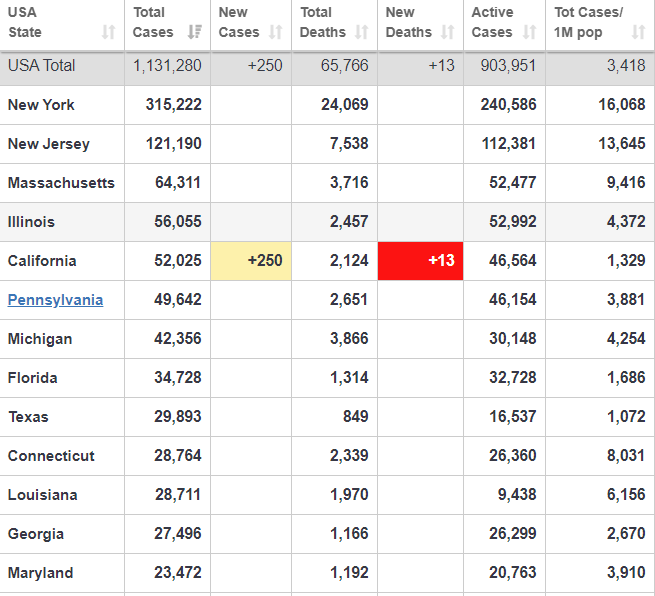Click sort arrows icon beside New Cases
This screenshot has height=596, width=655.
pyautogui.click(x=276, y=33)
